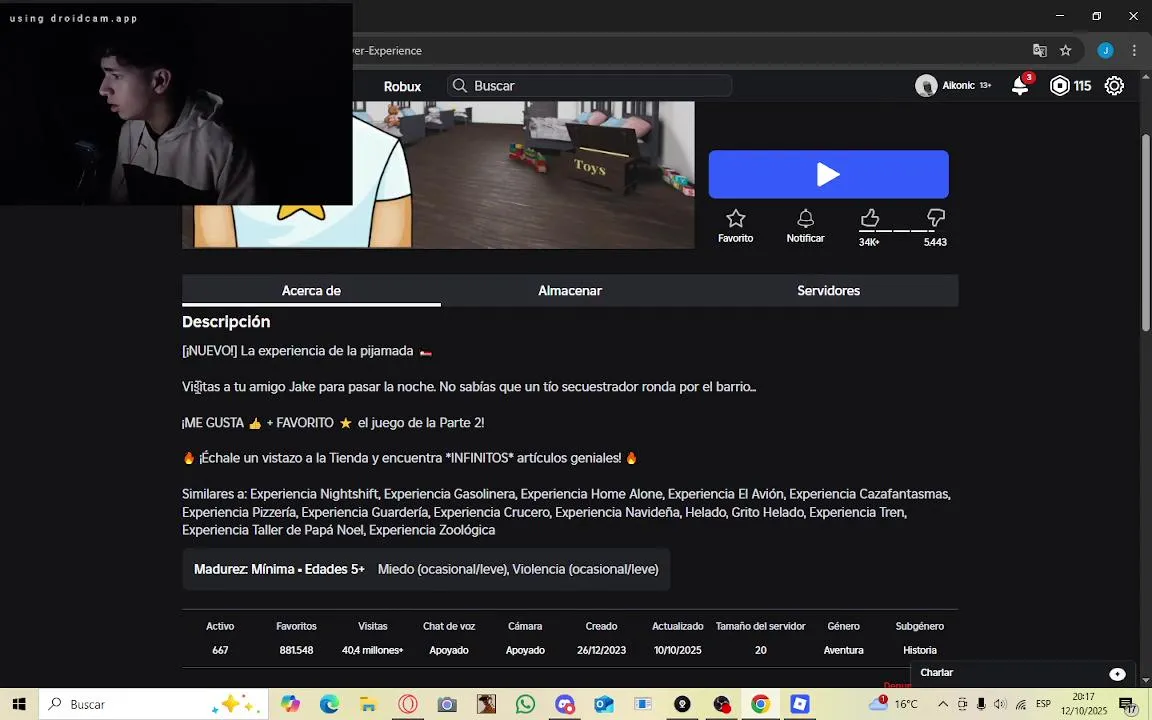
Task: Click the Activo value 667
Action: click(220, 650)
